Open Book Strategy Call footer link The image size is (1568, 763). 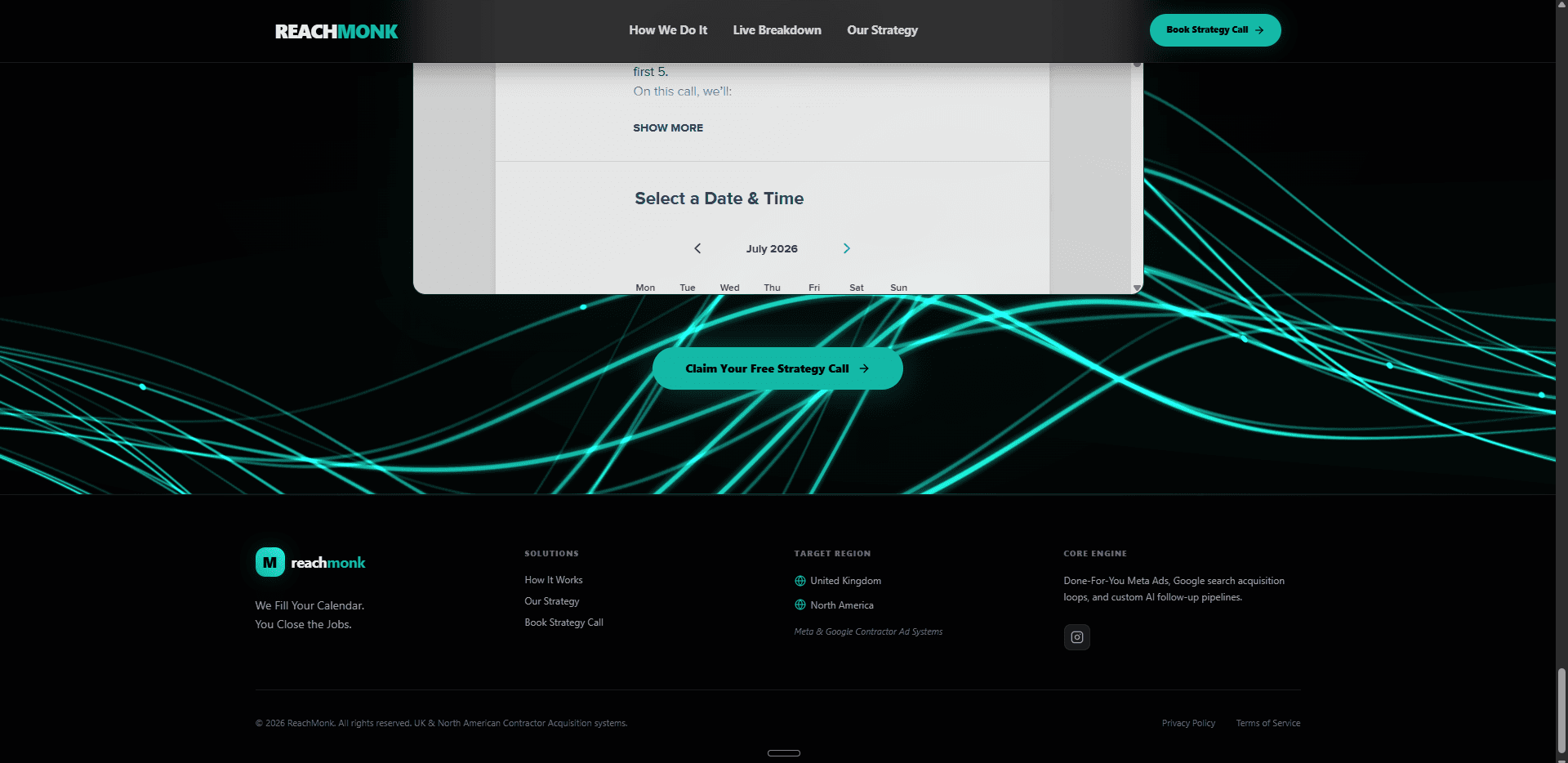click(x=563, y=622)
